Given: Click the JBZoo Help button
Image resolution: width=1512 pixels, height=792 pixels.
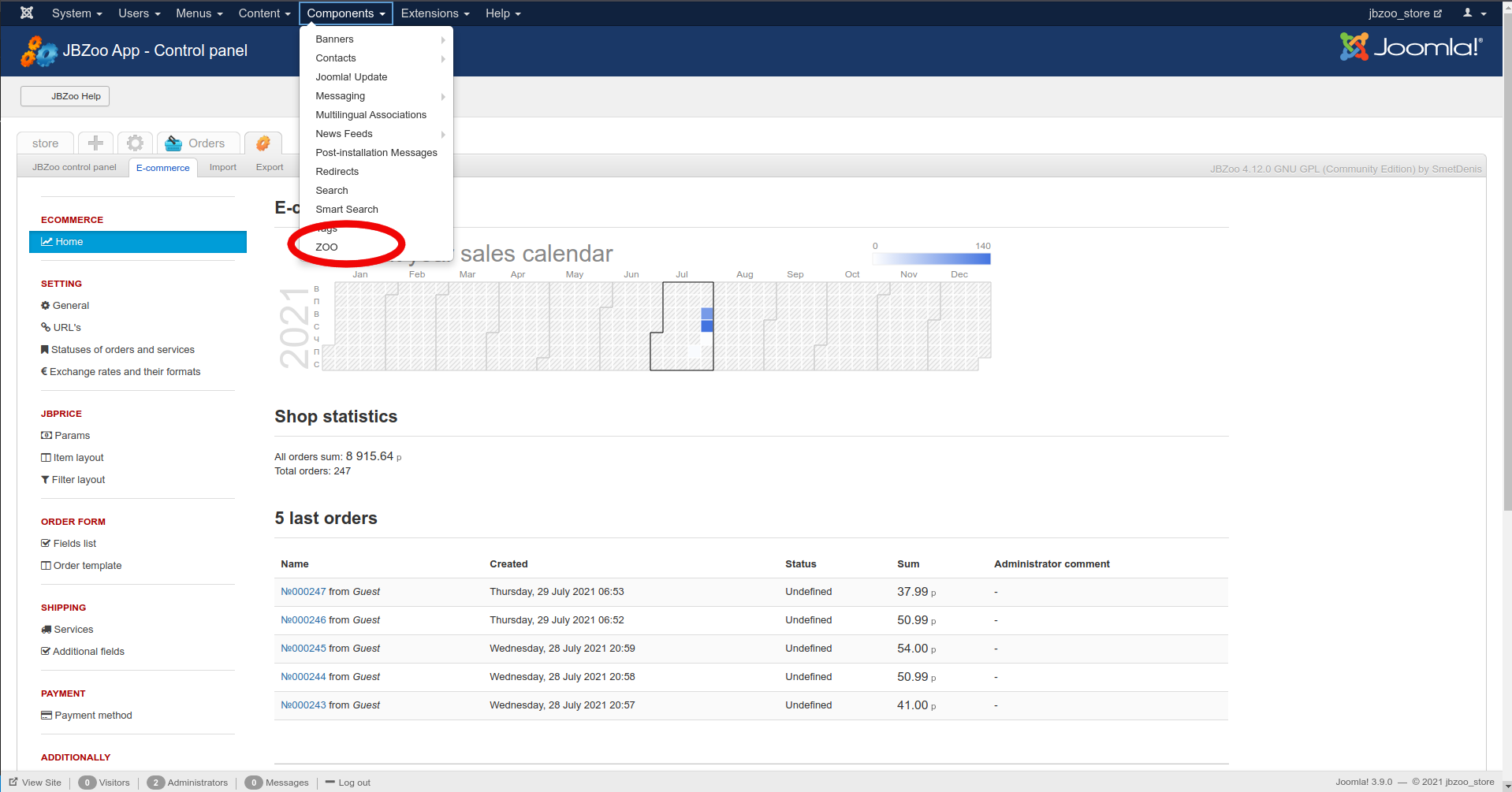Looking at the screenshot, I should 65,96.
